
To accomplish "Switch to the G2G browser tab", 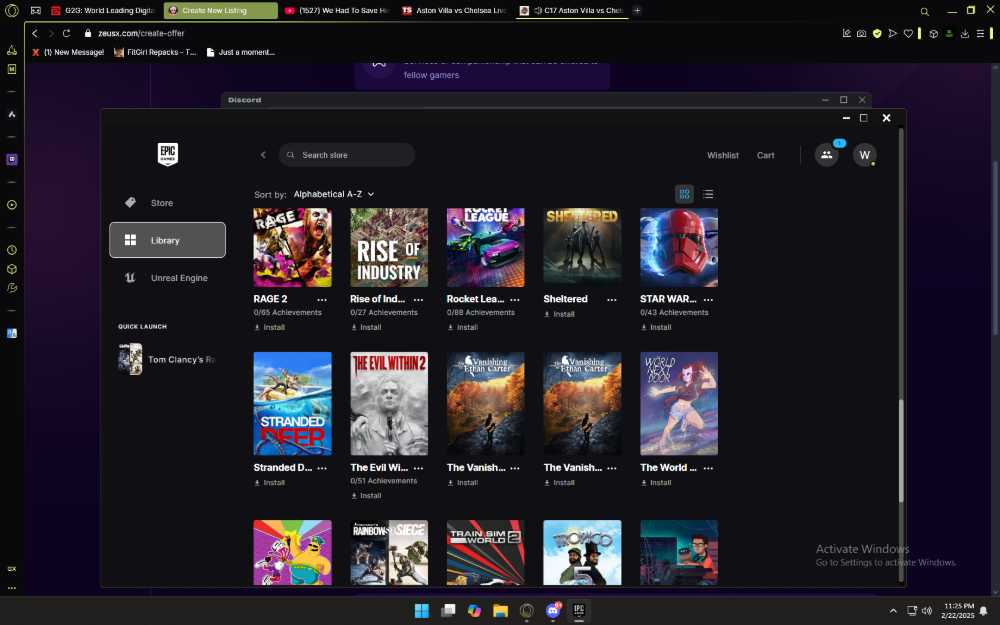I will coord(104,10).
